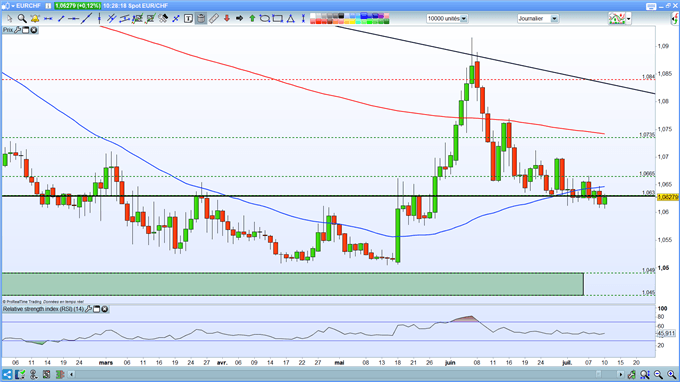This screenshot has height=382, width=680.
Task: Click the second bottom-left chart icon
Action: point(20,374)
